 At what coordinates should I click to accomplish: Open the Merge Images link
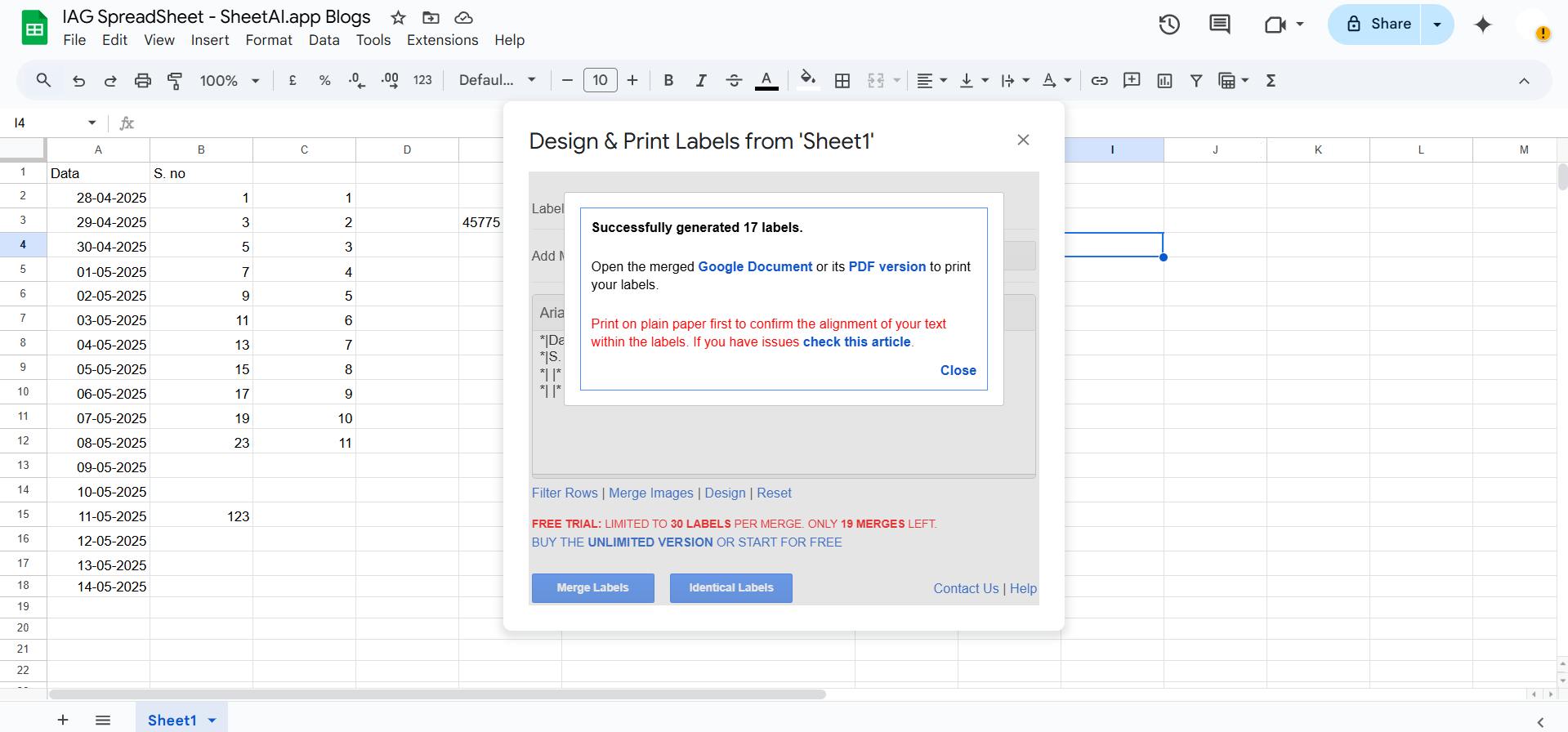click(x=651, y=493)
